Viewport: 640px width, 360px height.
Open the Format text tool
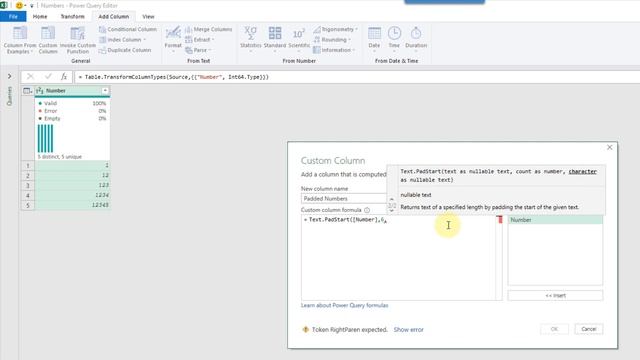[x=173, y=38]
